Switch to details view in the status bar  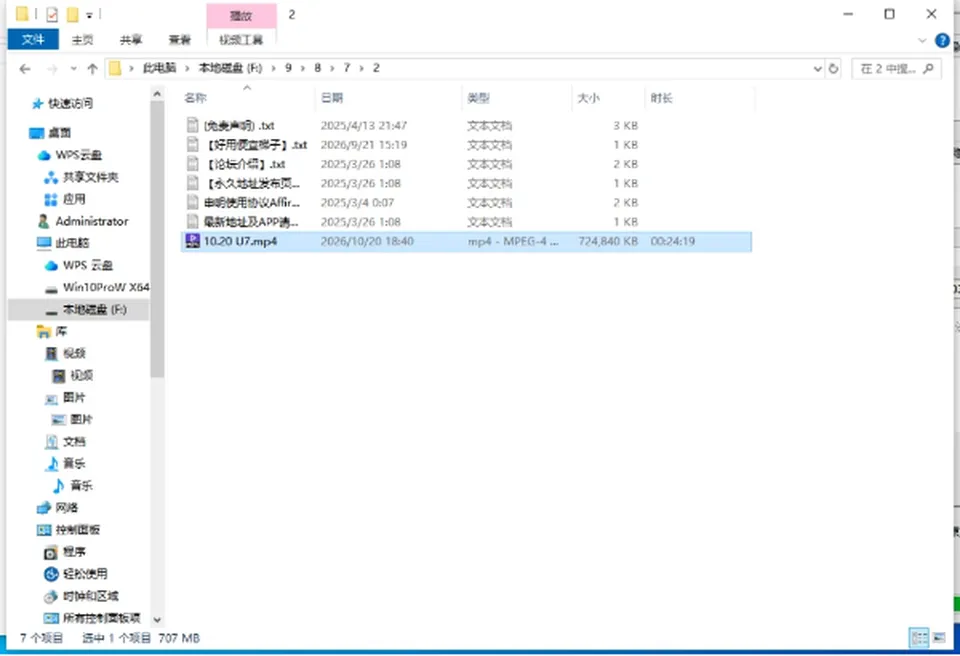tap(919, 638)
